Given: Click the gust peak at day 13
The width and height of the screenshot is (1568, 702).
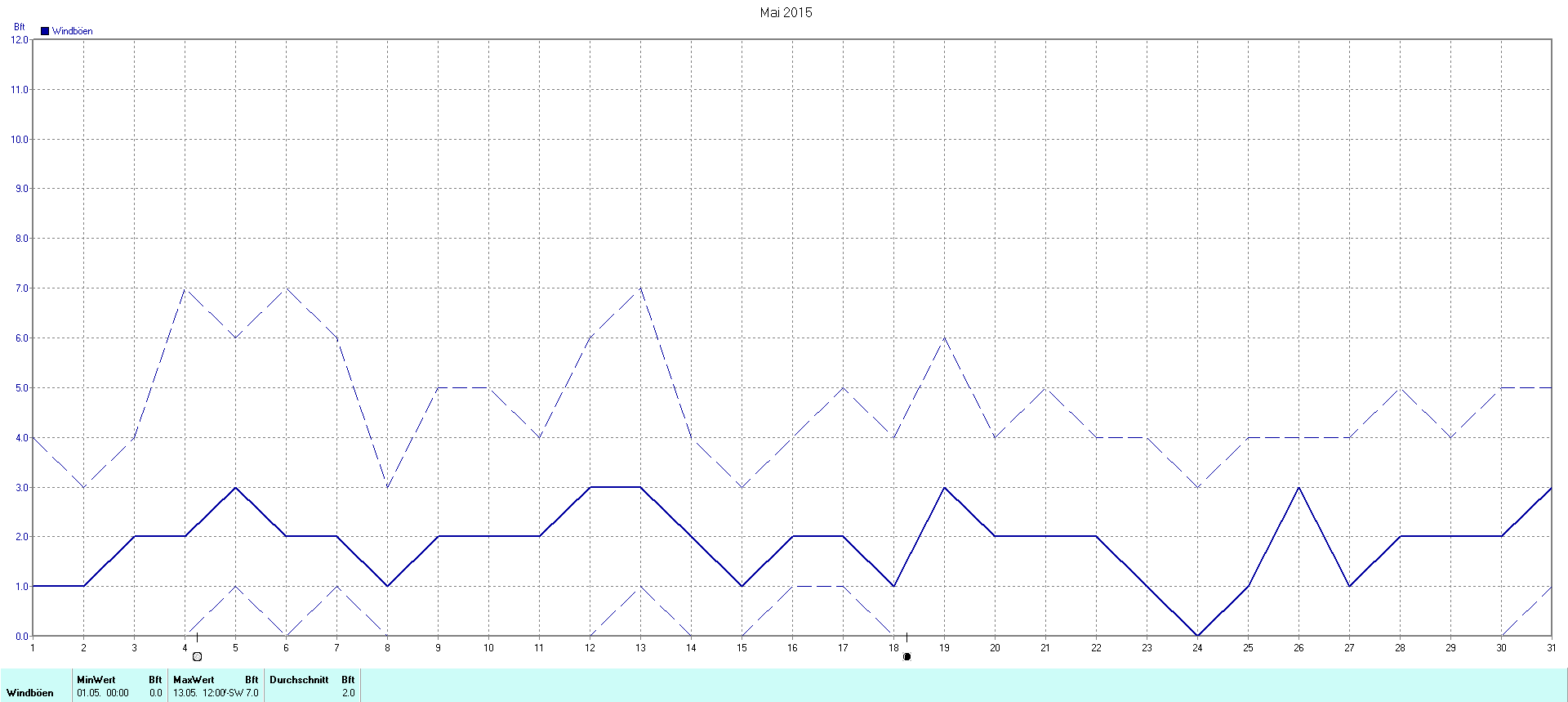Looking at the screenshot, I should 640,288.
